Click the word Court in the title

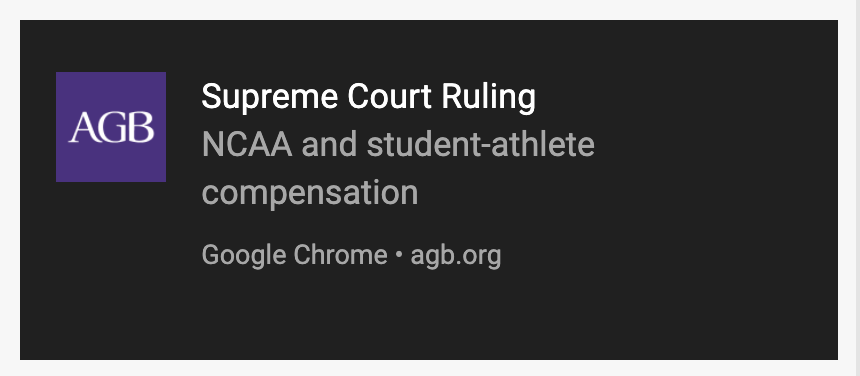pyautogui.click(x=390, y=96)
